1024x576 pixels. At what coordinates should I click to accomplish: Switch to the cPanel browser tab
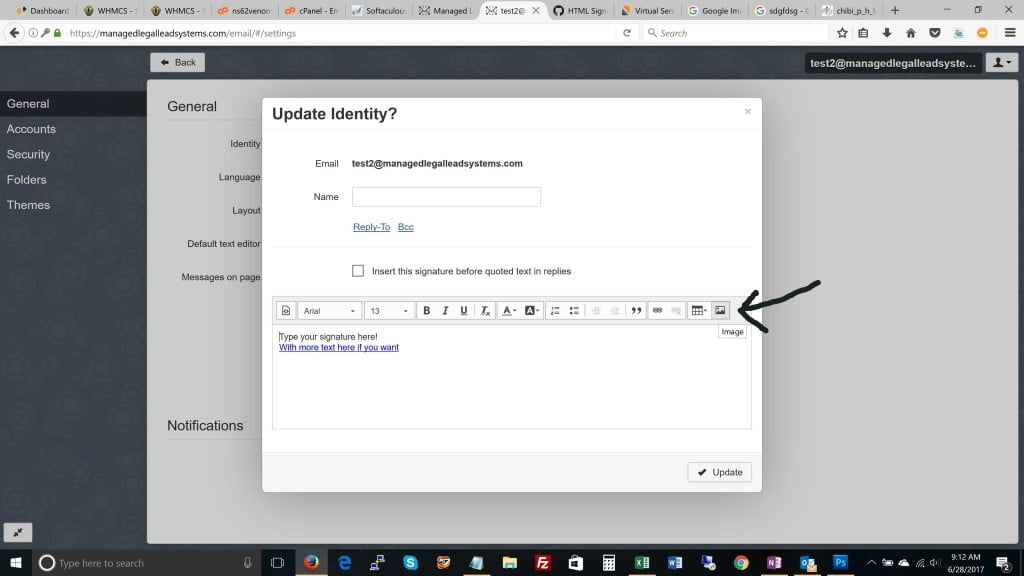tap(312, 10)
